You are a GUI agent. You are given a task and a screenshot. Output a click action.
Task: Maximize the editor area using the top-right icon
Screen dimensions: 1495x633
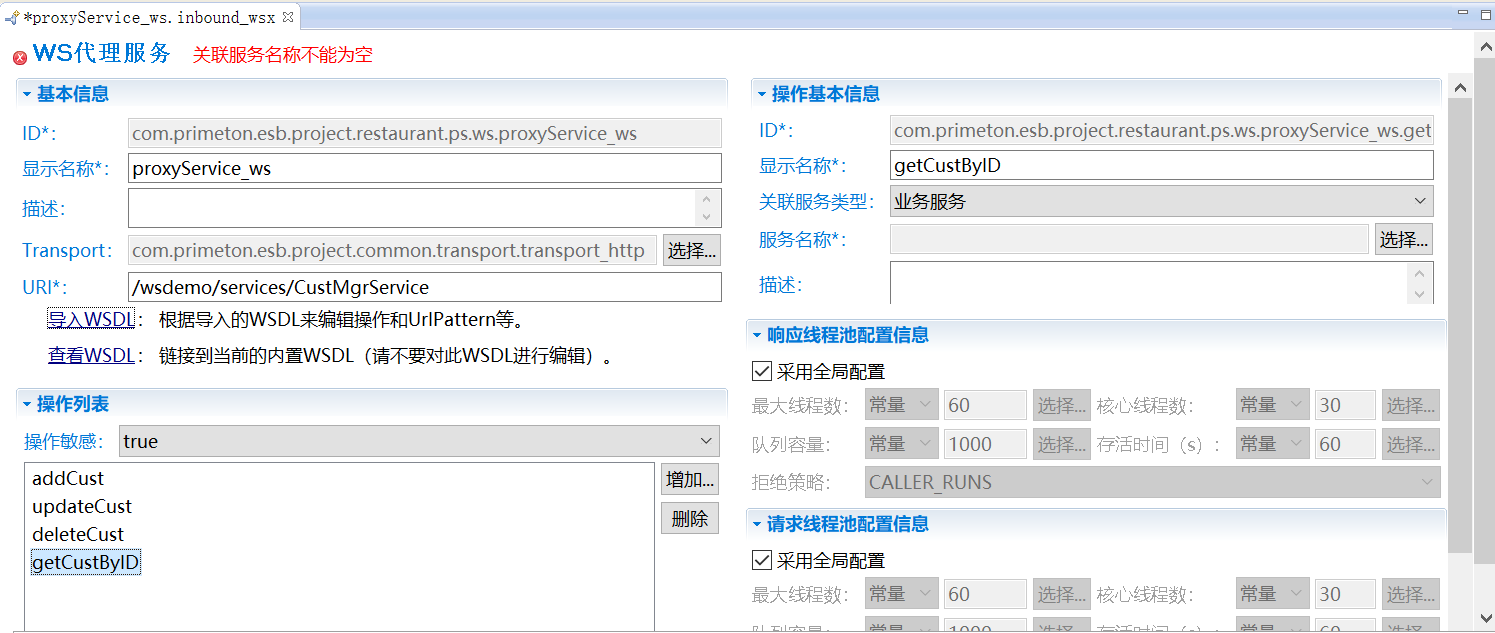1482,15
